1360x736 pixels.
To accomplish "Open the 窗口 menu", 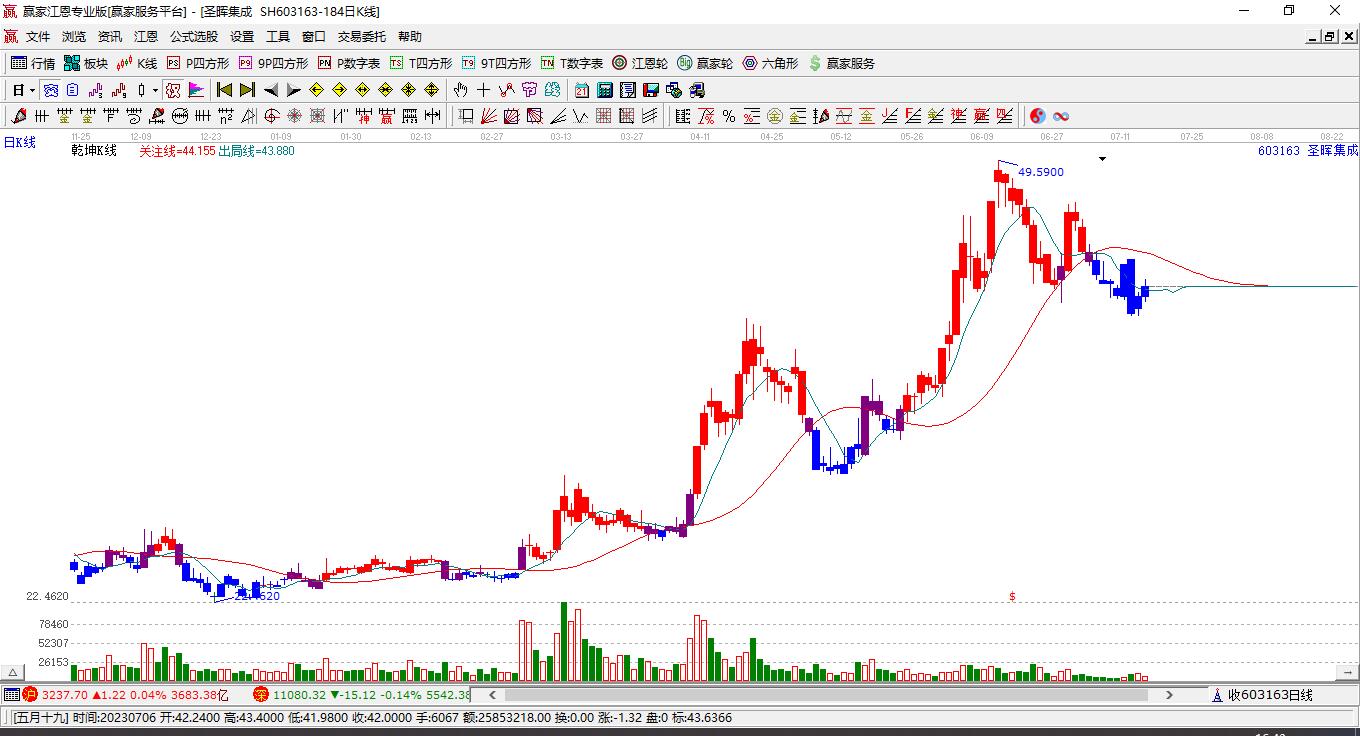I will (314, 37).
